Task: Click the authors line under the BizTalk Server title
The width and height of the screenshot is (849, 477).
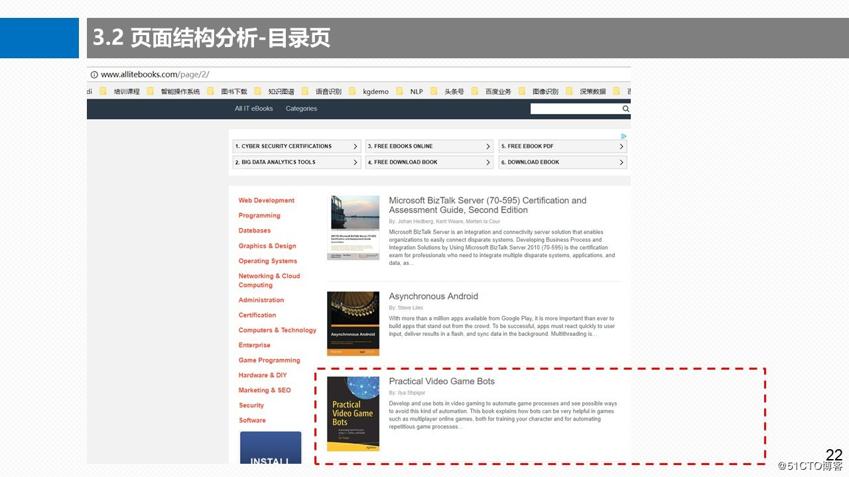Action: (444, 221)
